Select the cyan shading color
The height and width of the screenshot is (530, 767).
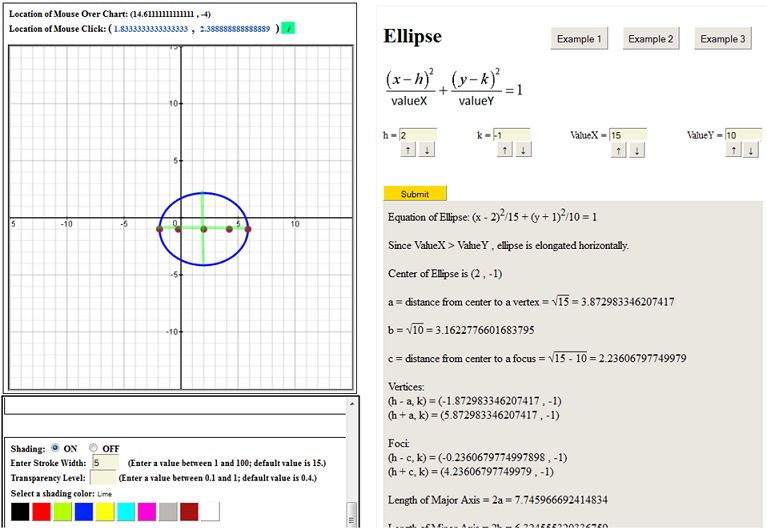[126, 511]
